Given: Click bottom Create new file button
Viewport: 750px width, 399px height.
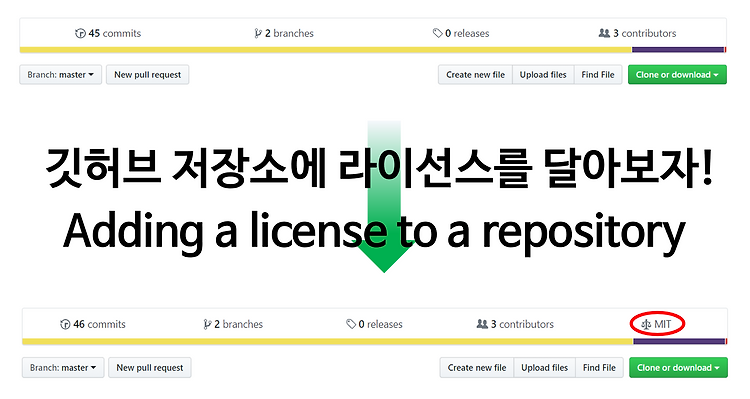Looking at the screenshot, I should coord(477,367).
